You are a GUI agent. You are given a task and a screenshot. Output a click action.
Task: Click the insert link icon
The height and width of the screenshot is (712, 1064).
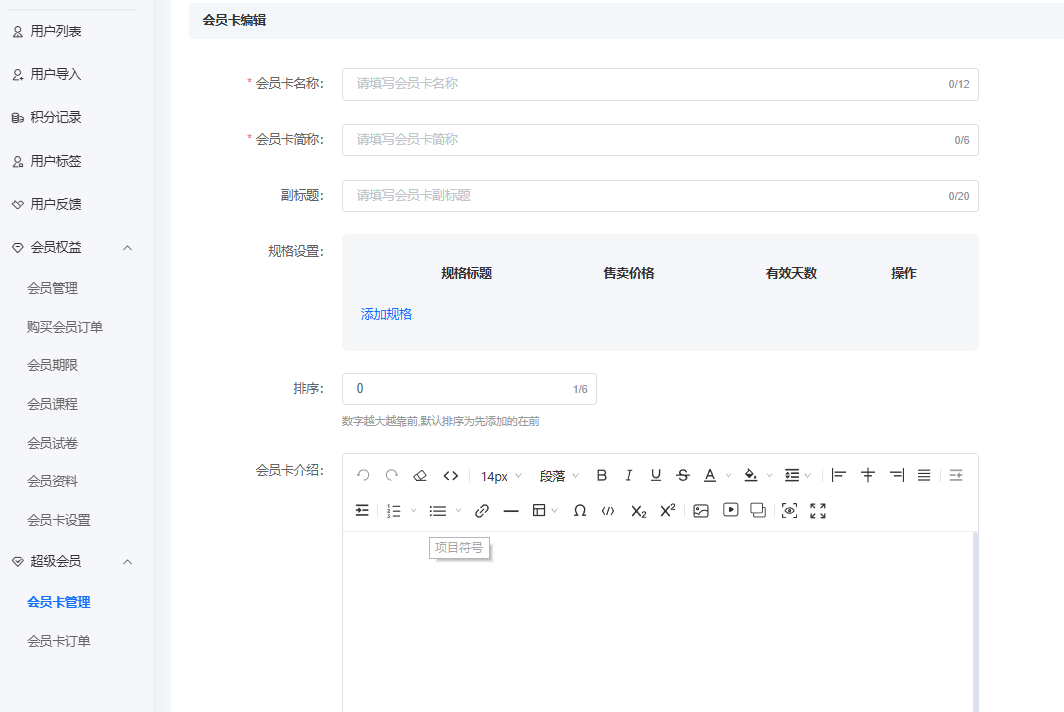(482, 511)
